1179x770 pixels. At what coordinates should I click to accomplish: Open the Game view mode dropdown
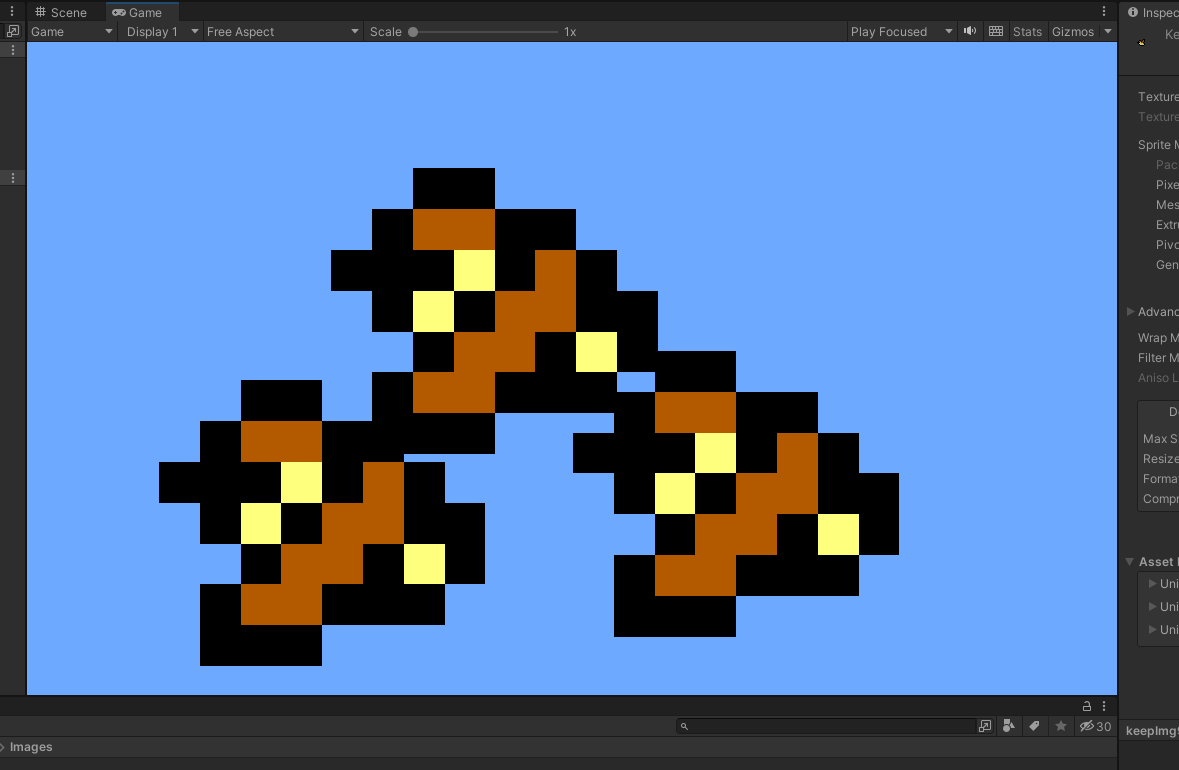71,32
